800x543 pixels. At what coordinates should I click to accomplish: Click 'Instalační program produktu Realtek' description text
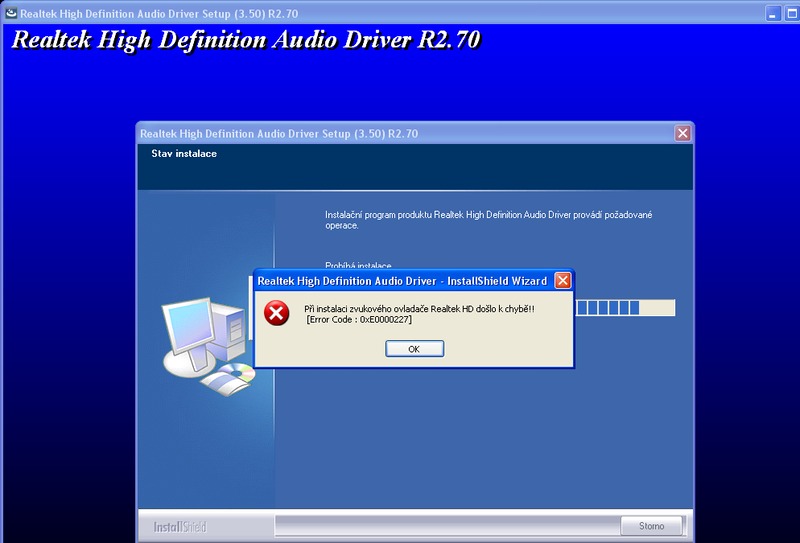pos(488,220)
